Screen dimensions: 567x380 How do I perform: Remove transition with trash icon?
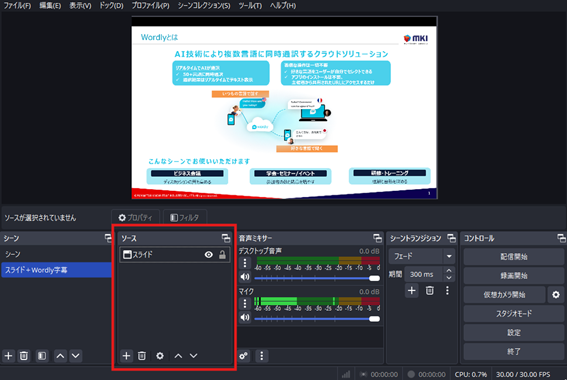coord(430,290)
